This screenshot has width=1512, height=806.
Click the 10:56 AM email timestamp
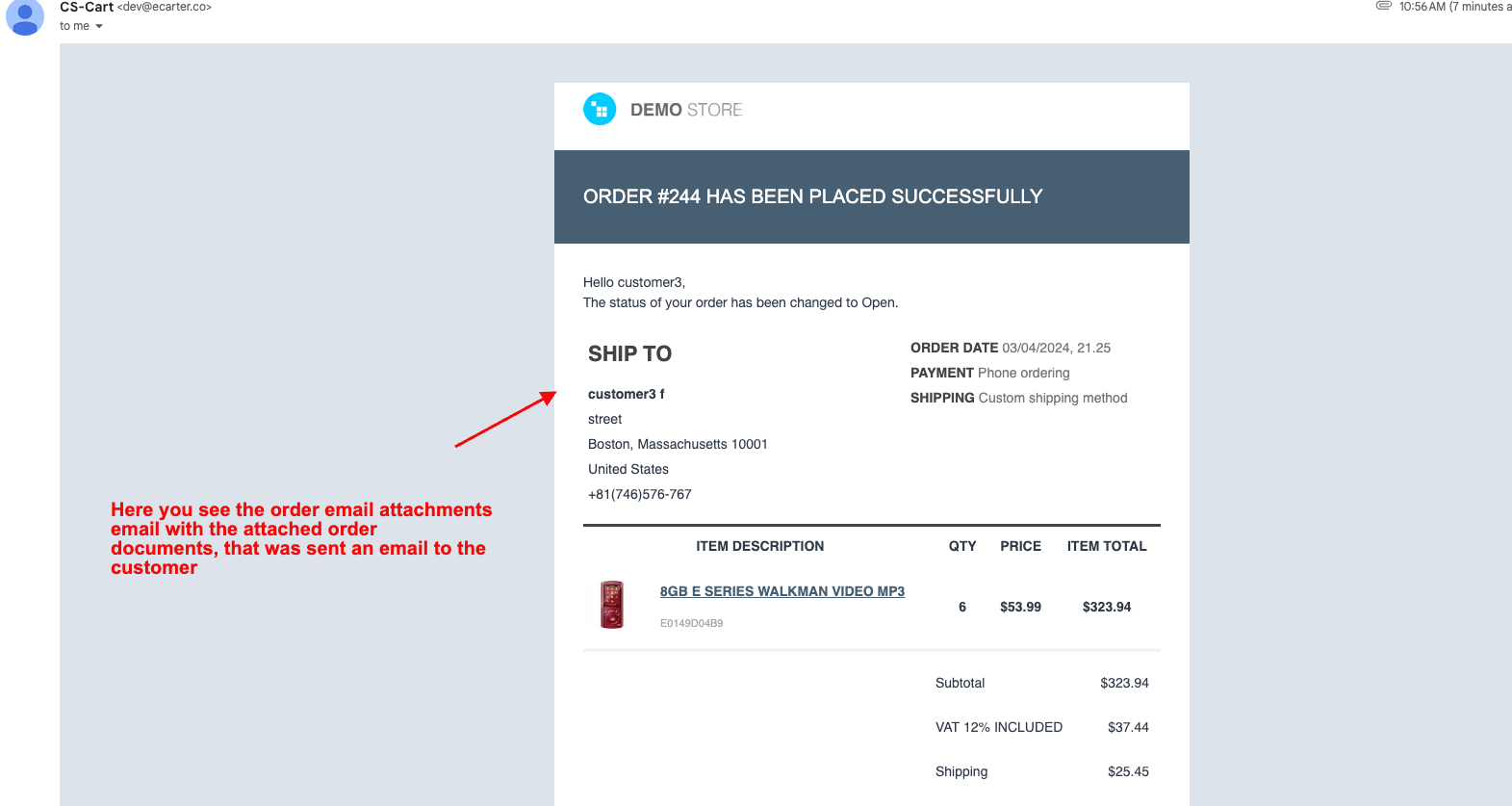1422,7
